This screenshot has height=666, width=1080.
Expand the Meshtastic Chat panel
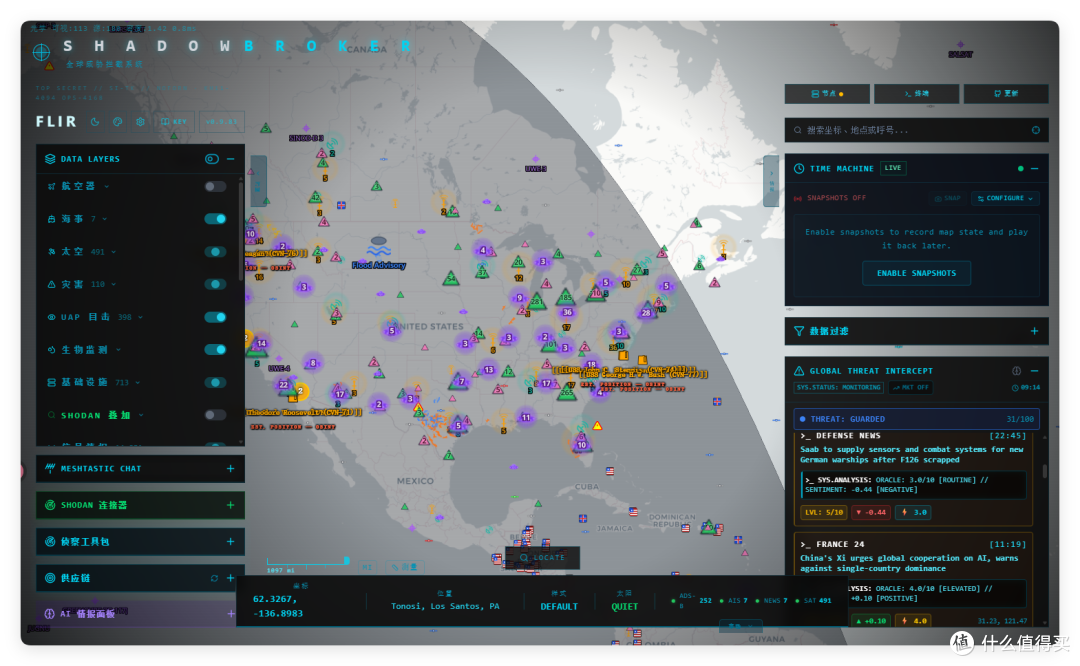pyautogui.click(x=231, y=469)
